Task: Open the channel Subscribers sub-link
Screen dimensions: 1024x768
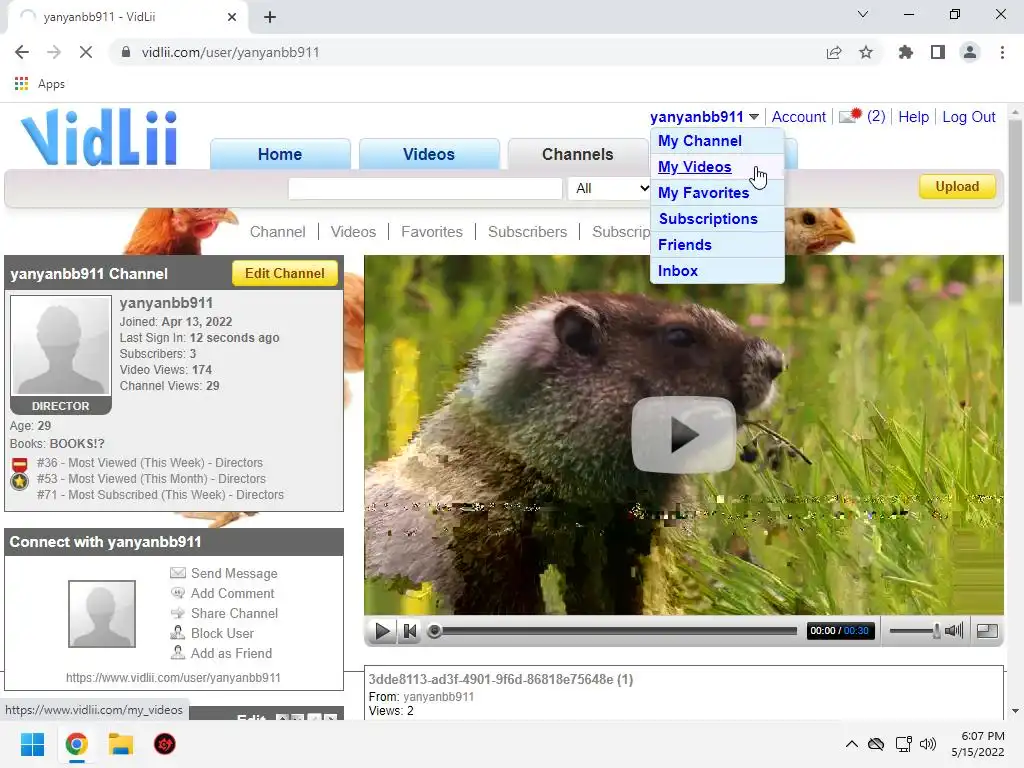Action: pyautogui.click(x=527, y=232)
